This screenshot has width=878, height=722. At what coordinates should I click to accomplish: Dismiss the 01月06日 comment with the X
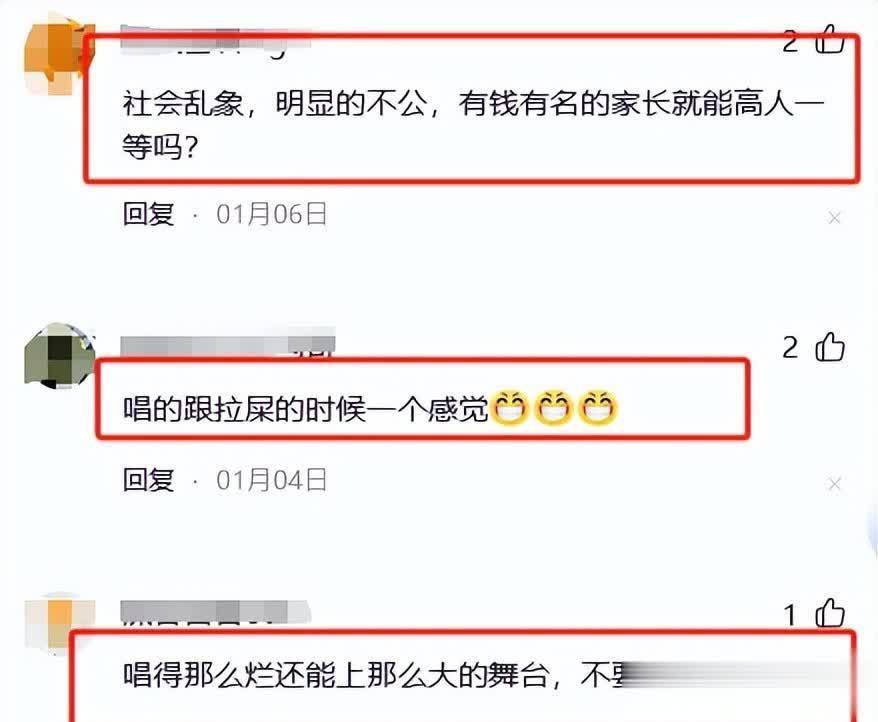click(x=834, y=217)
